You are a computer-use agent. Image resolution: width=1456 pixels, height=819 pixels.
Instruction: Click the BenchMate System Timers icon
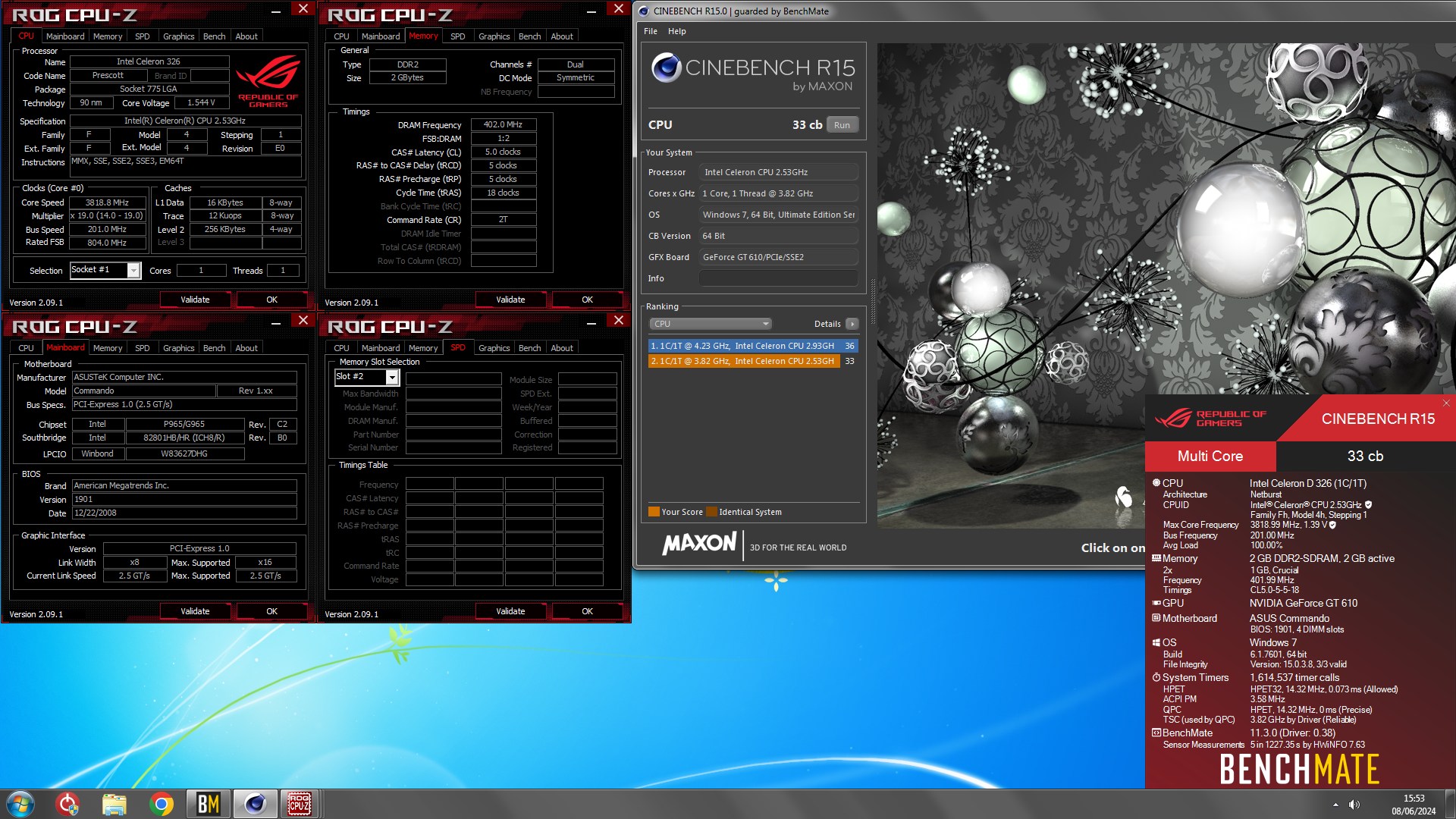click(1156, 677)
